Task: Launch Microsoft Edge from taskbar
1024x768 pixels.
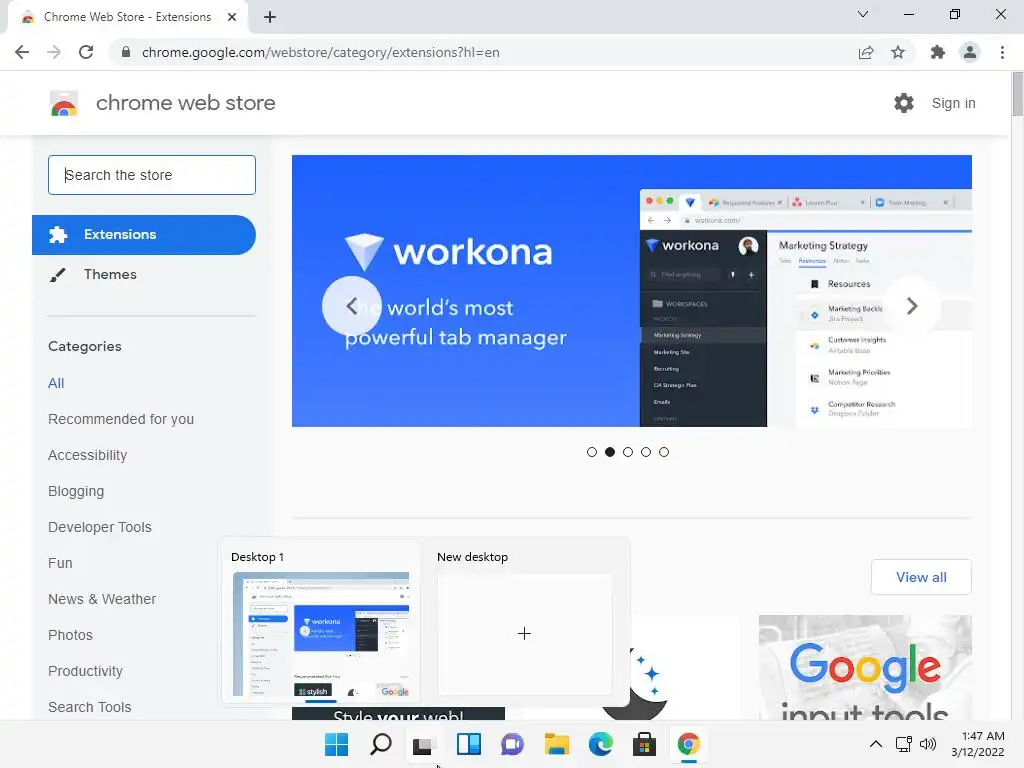Action: [x=600, y=744]
